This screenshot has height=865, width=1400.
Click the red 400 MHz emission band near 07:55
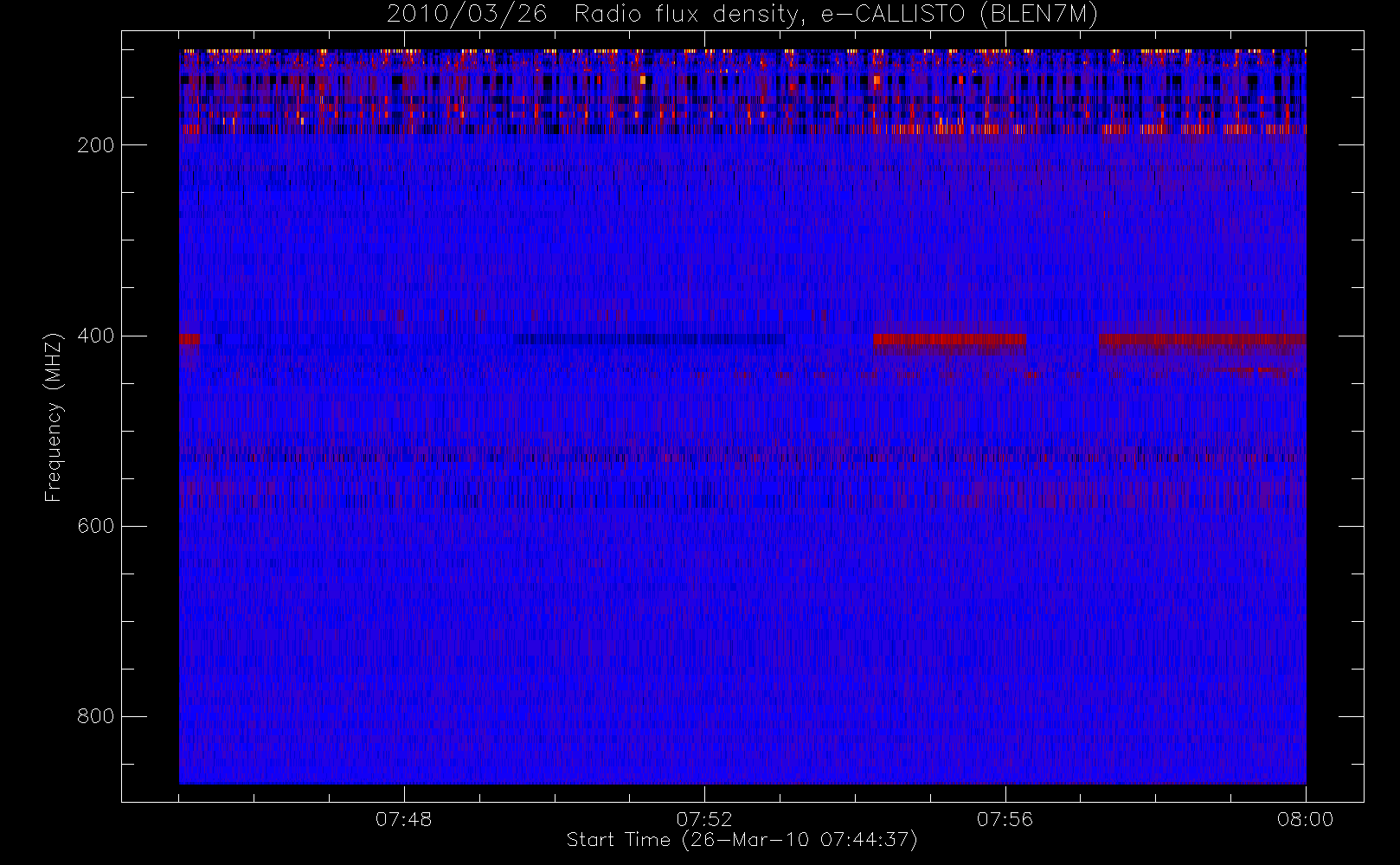coord(949,339)
